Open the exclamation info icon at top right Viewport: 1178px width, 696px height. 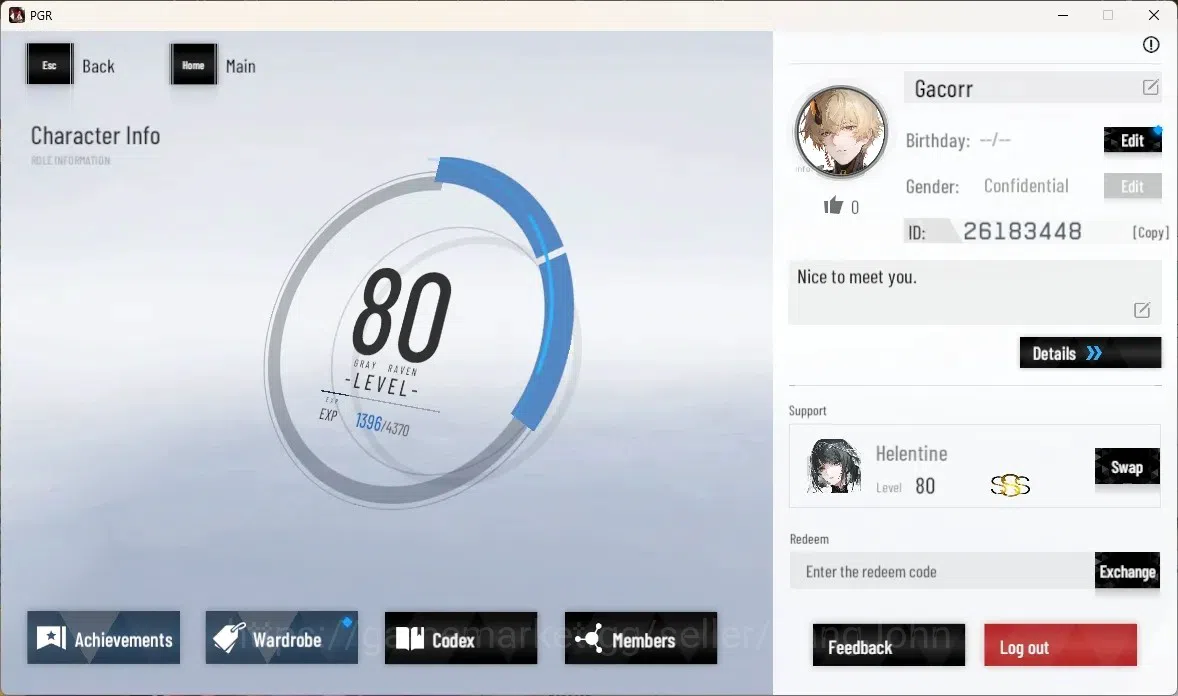(1150, 45)
